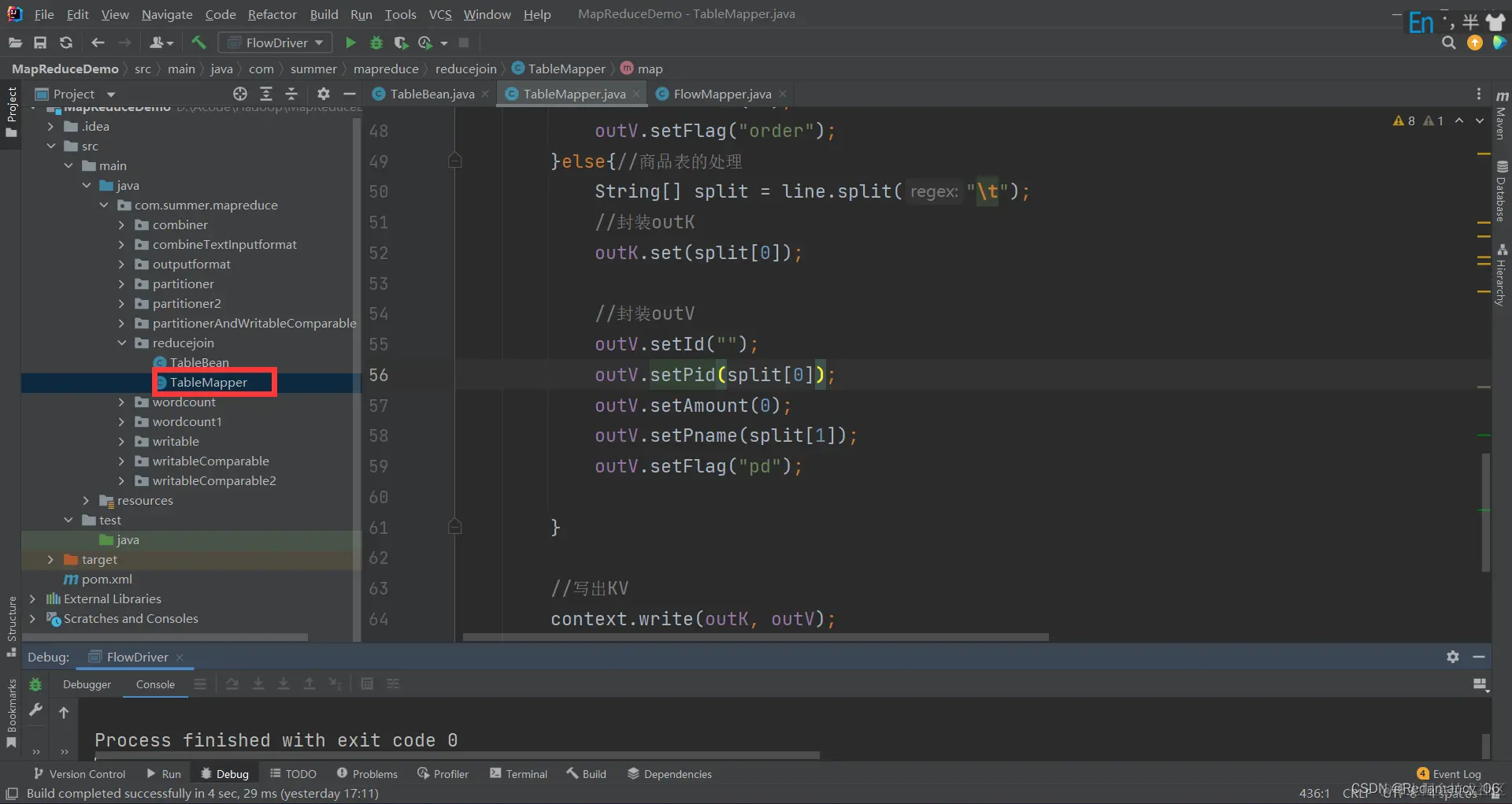The height and width of the screenshot is (804, 1512).
Task: Open the Profiler tool window
Action: tap(443, 774)
